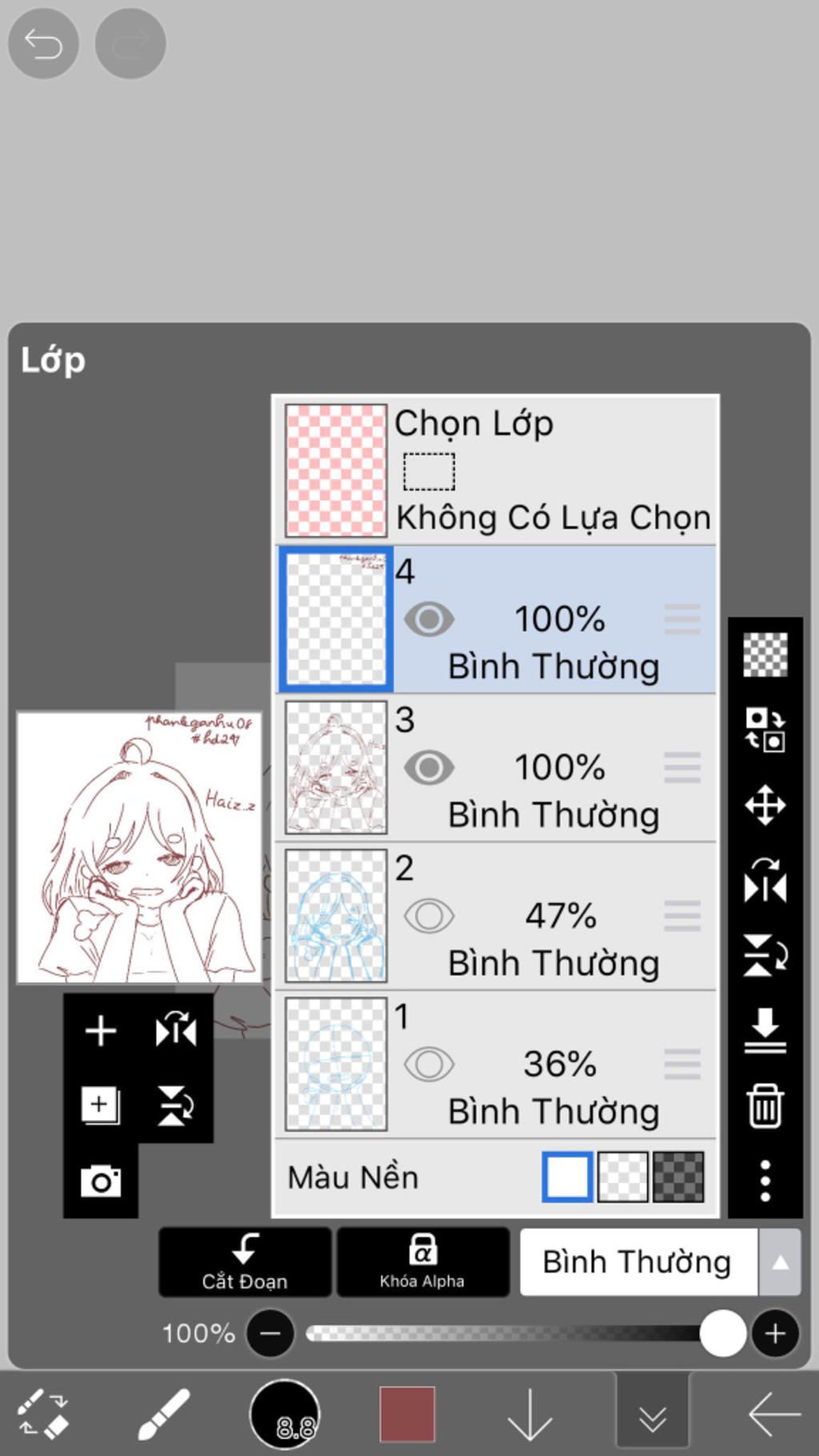The image size is (819, 1456).
Task: Add a new layer with plus icon
Action: pyautogui.click(x=101, y=1030)
